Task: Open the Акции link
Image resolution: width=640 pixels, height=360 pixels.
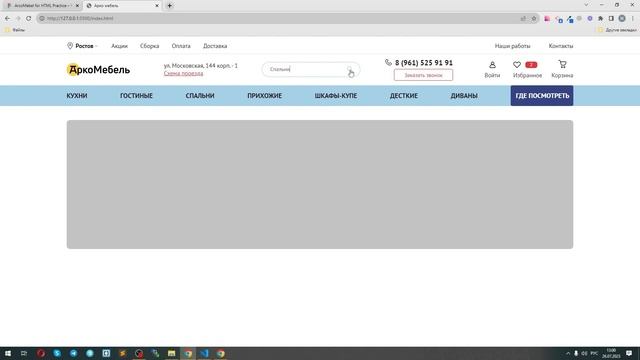Action: point(119,46)
